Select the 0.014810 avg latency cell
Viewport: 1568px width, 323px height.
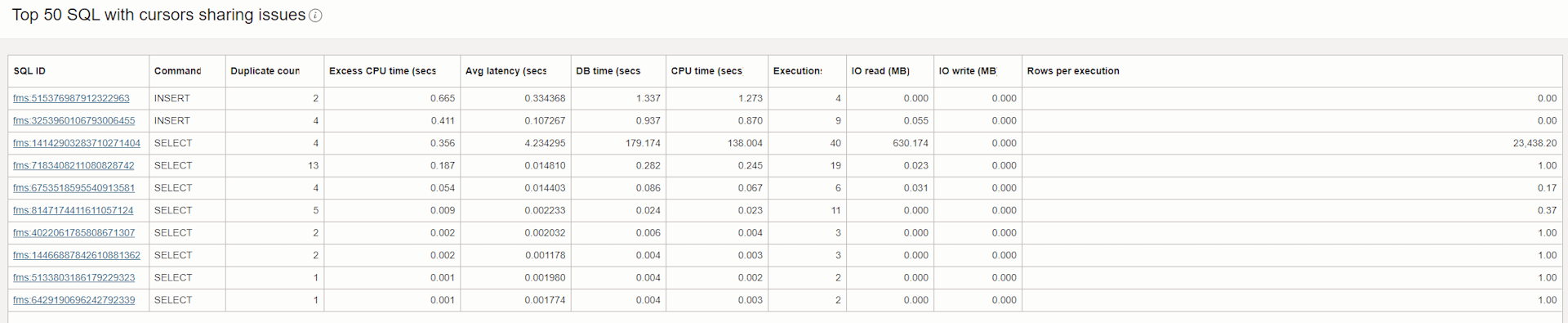515,165
